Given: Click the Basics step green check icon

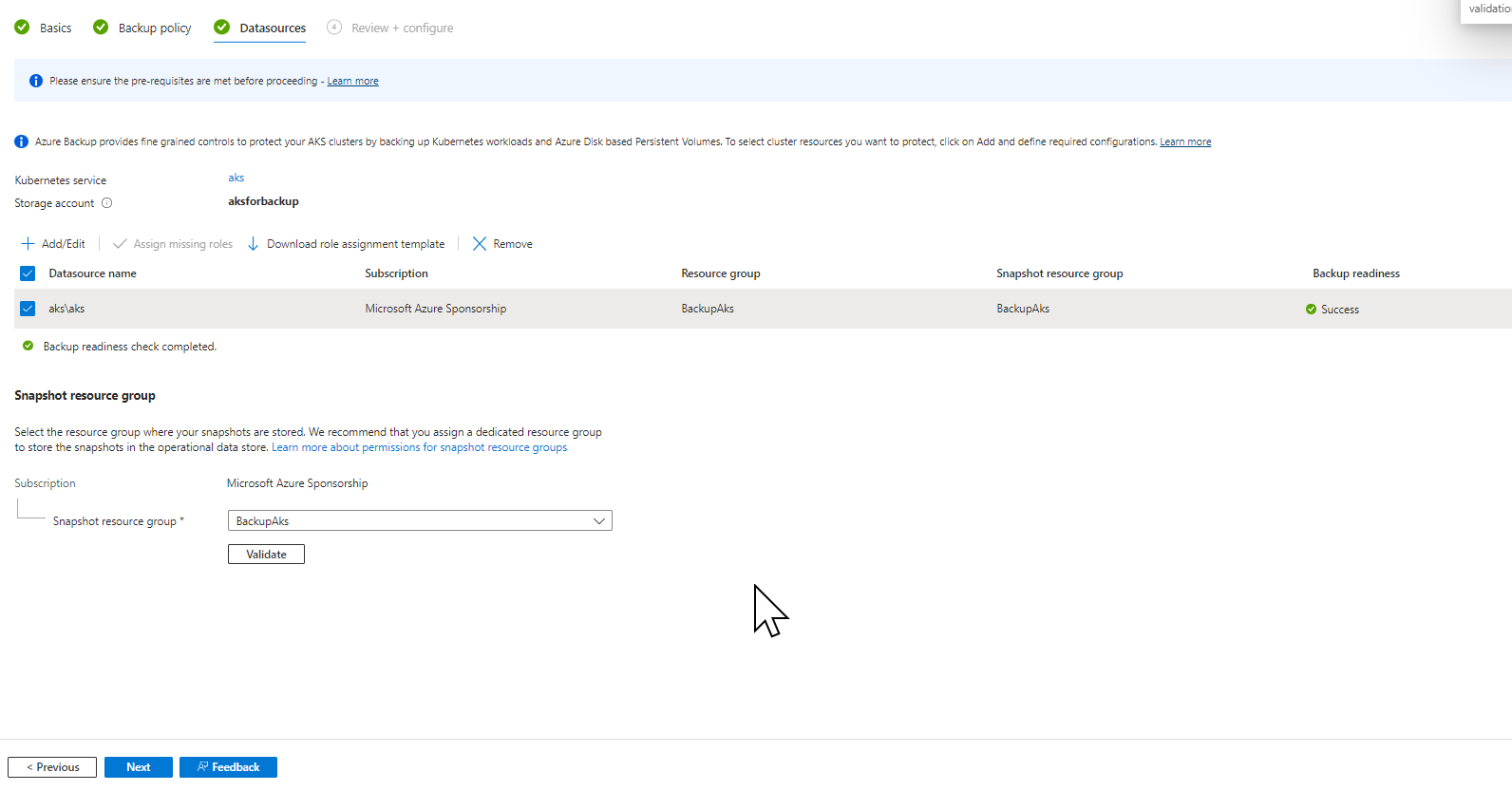Looking at the screenshot, I should tap(22, 28).
